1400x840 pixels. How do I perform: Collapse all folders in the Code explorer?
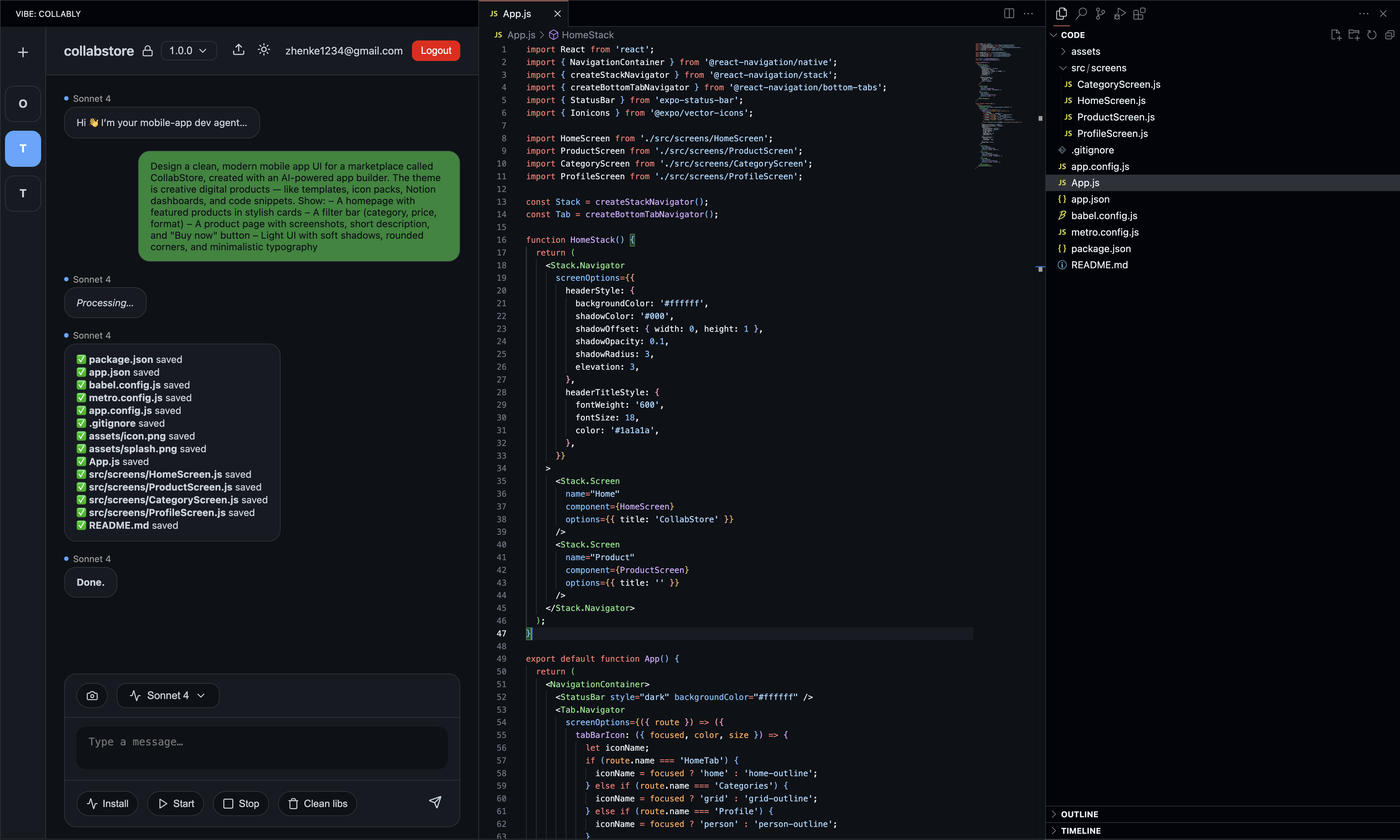click(x=1390, y=35)
